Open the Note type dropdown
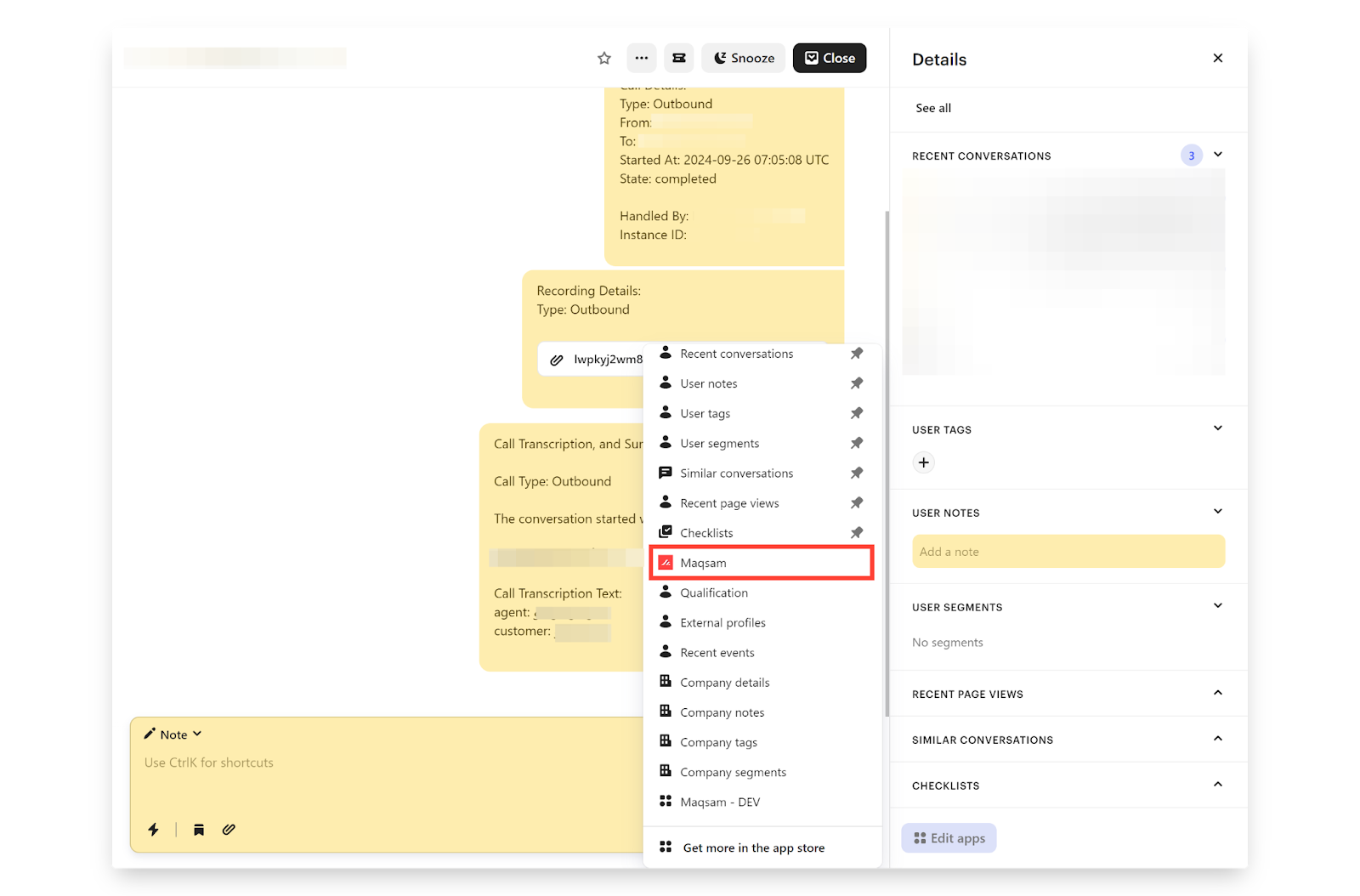Viewport: 1360px width, 896px height. 173,734
